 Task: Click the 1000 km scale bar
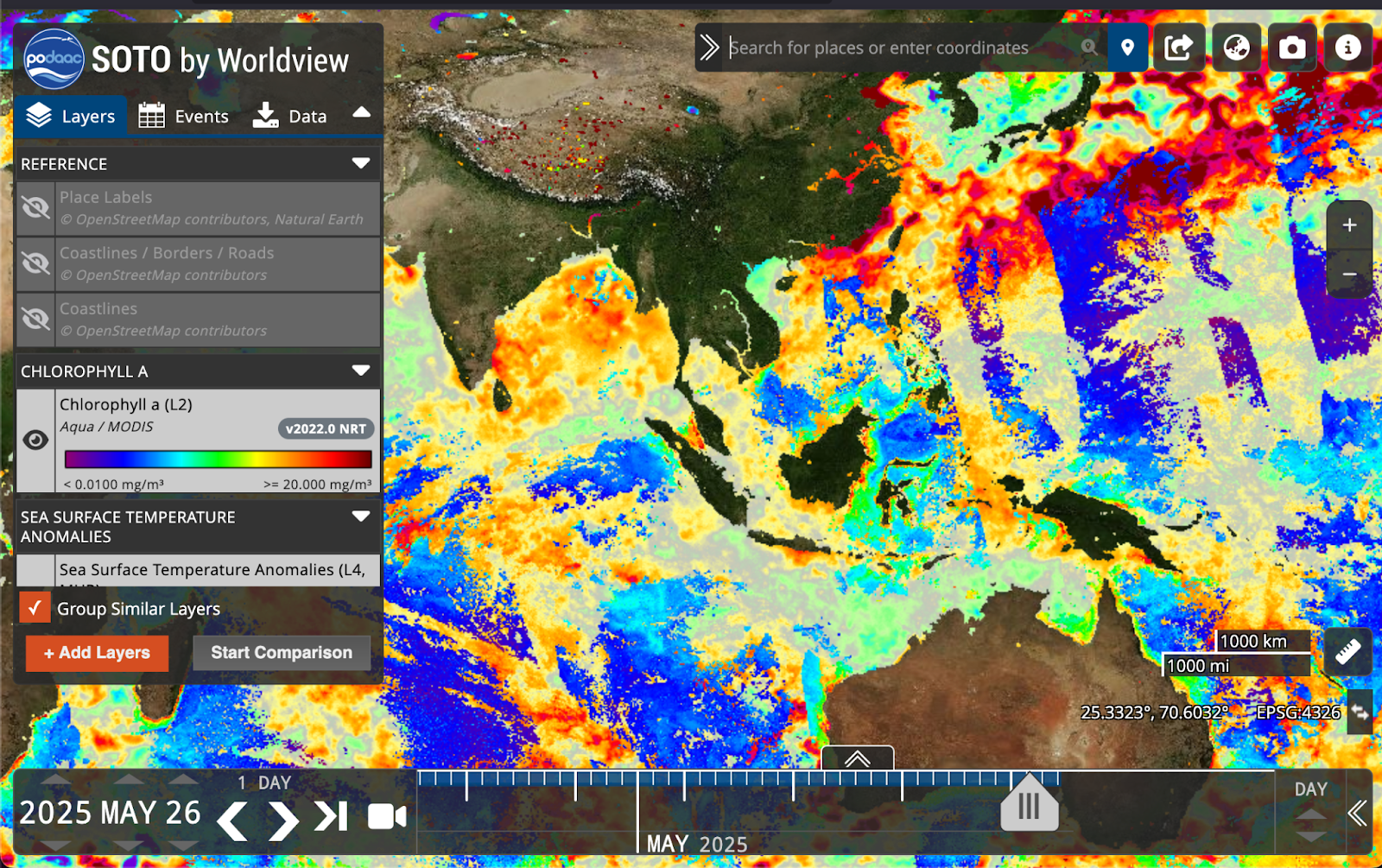click(x=1263, y=641)
